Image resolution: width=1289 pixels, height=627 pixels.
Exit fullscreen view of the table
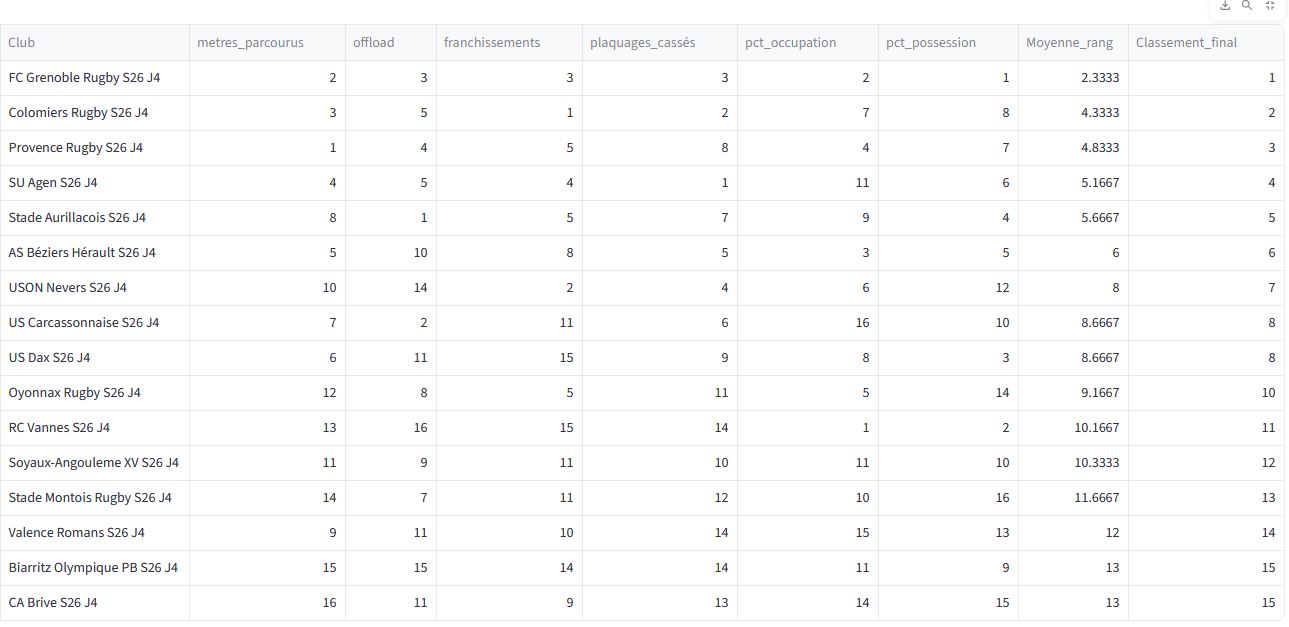click(x=1270, y=6)
